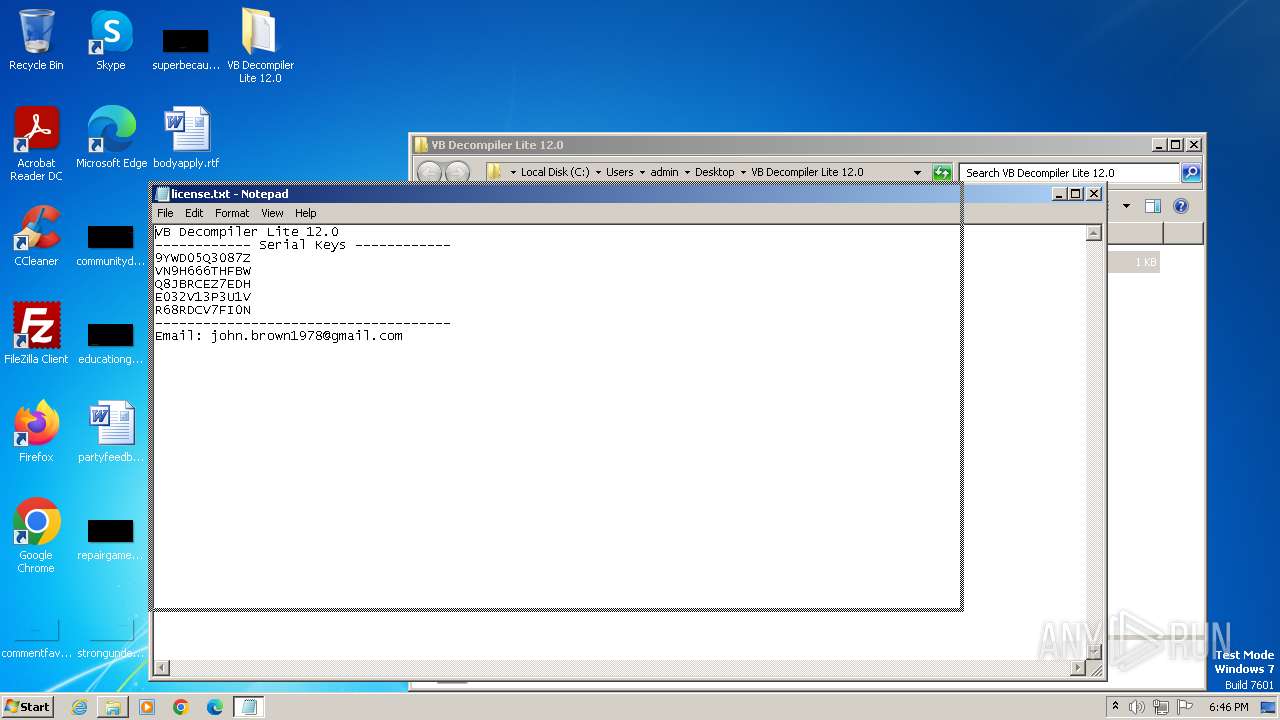Expand the arrow left of Local Disk (C:)
Image resolution: width=1280 pixels, height=720 pixels.
click(513, 172)
